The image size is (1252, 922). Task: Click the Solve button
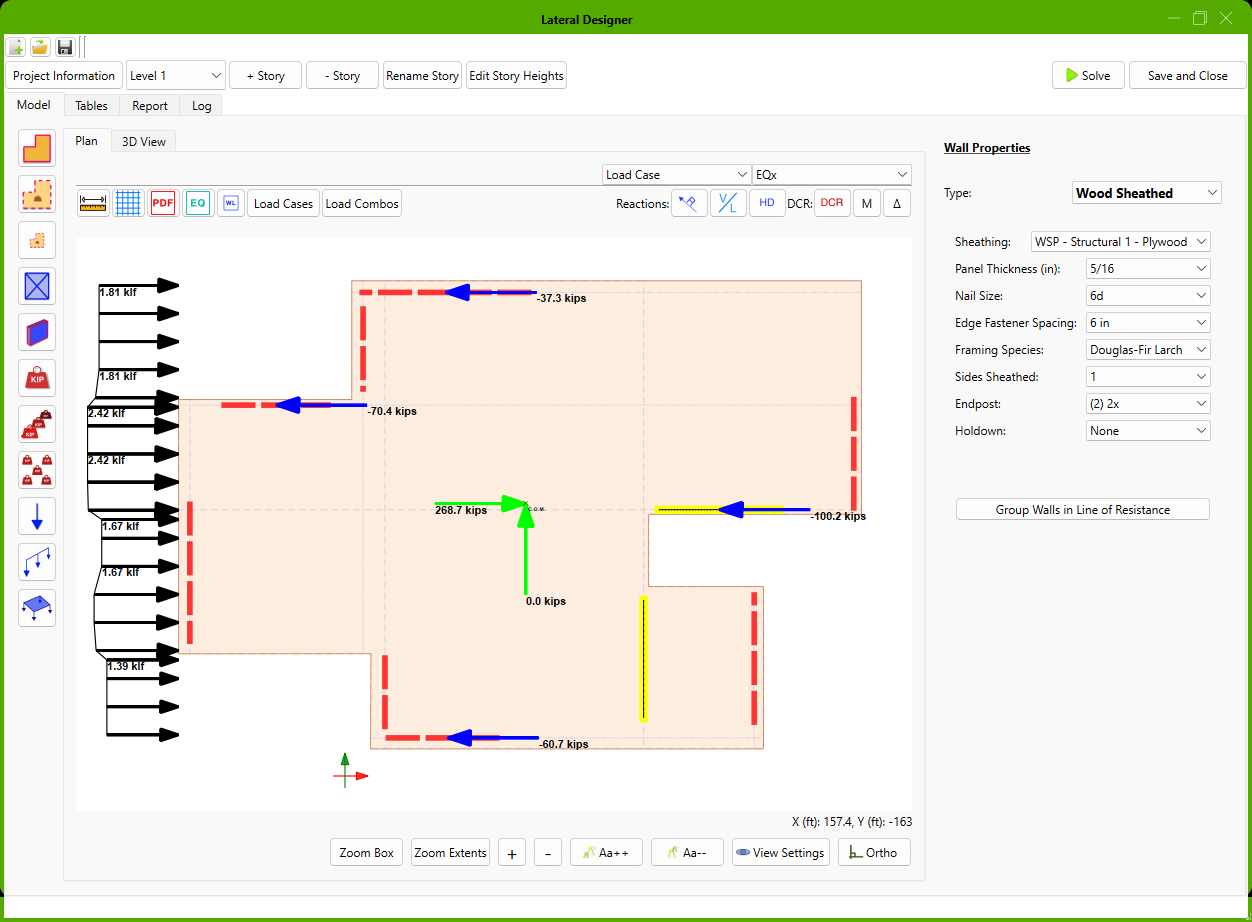point(1088,76)
